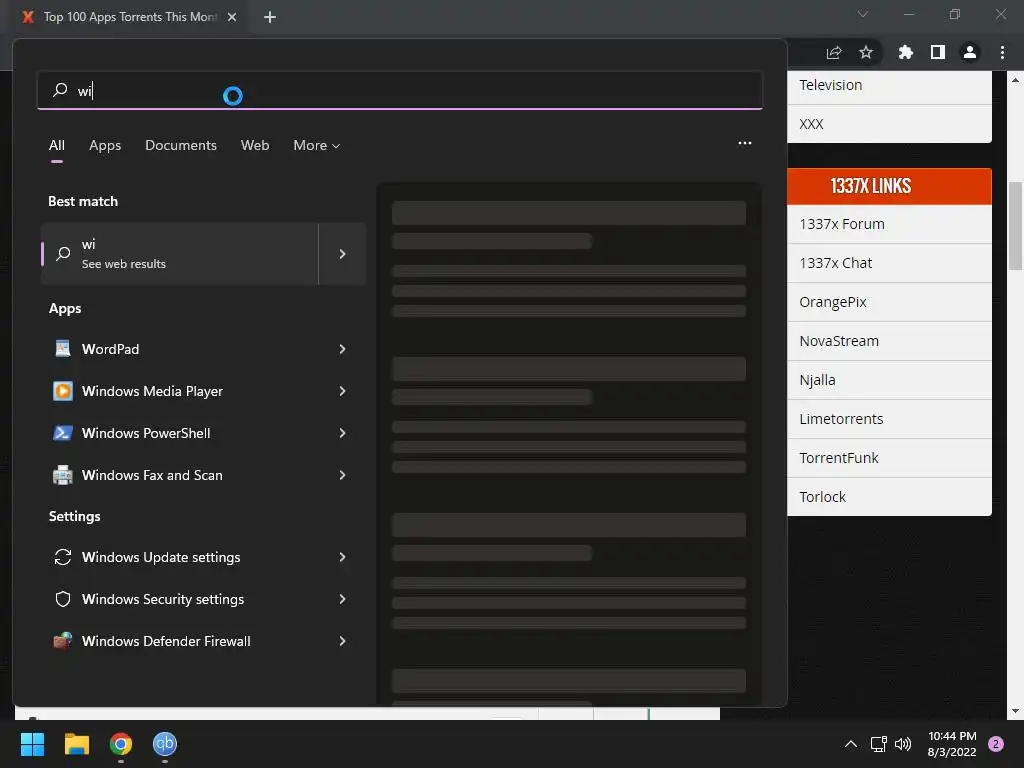
Task: Switch to Documents search filter
Action: pos(181,145)
